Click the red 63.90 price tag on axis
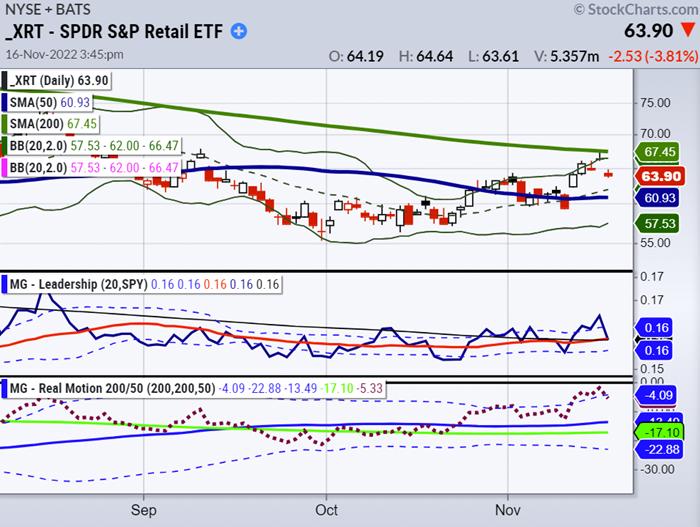The width and height of the screenshot is (700, 527). pyautogui.click(x=660, y=175)
